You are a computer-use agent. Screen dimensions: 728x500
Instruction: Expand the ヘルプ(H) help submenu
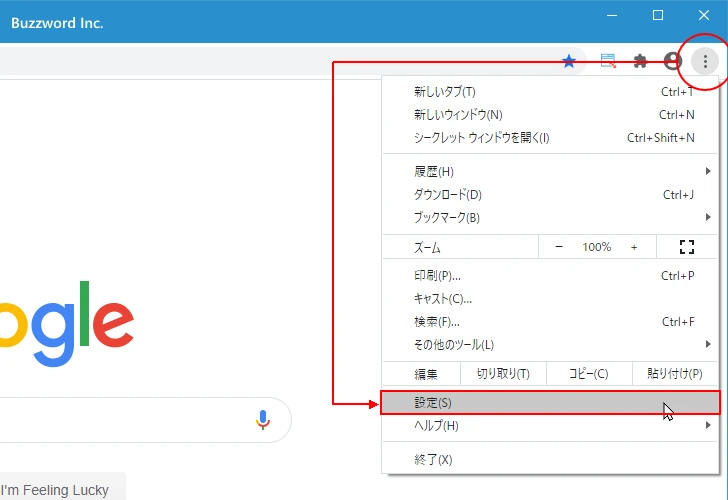coord(550,425)
